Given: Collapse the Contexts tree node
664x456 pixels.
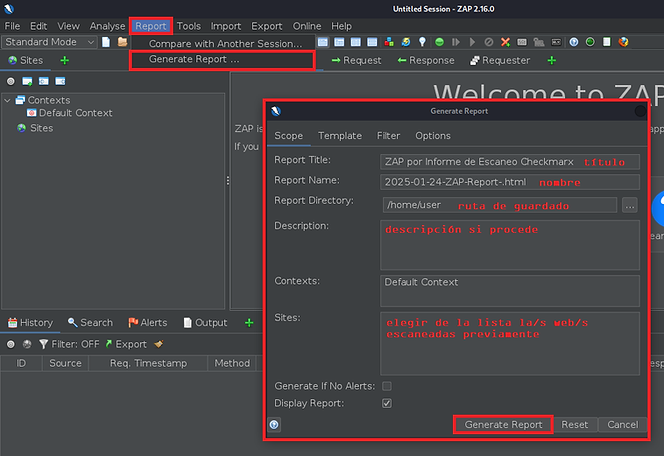Looking at the screenshot, I should (7, 100).
